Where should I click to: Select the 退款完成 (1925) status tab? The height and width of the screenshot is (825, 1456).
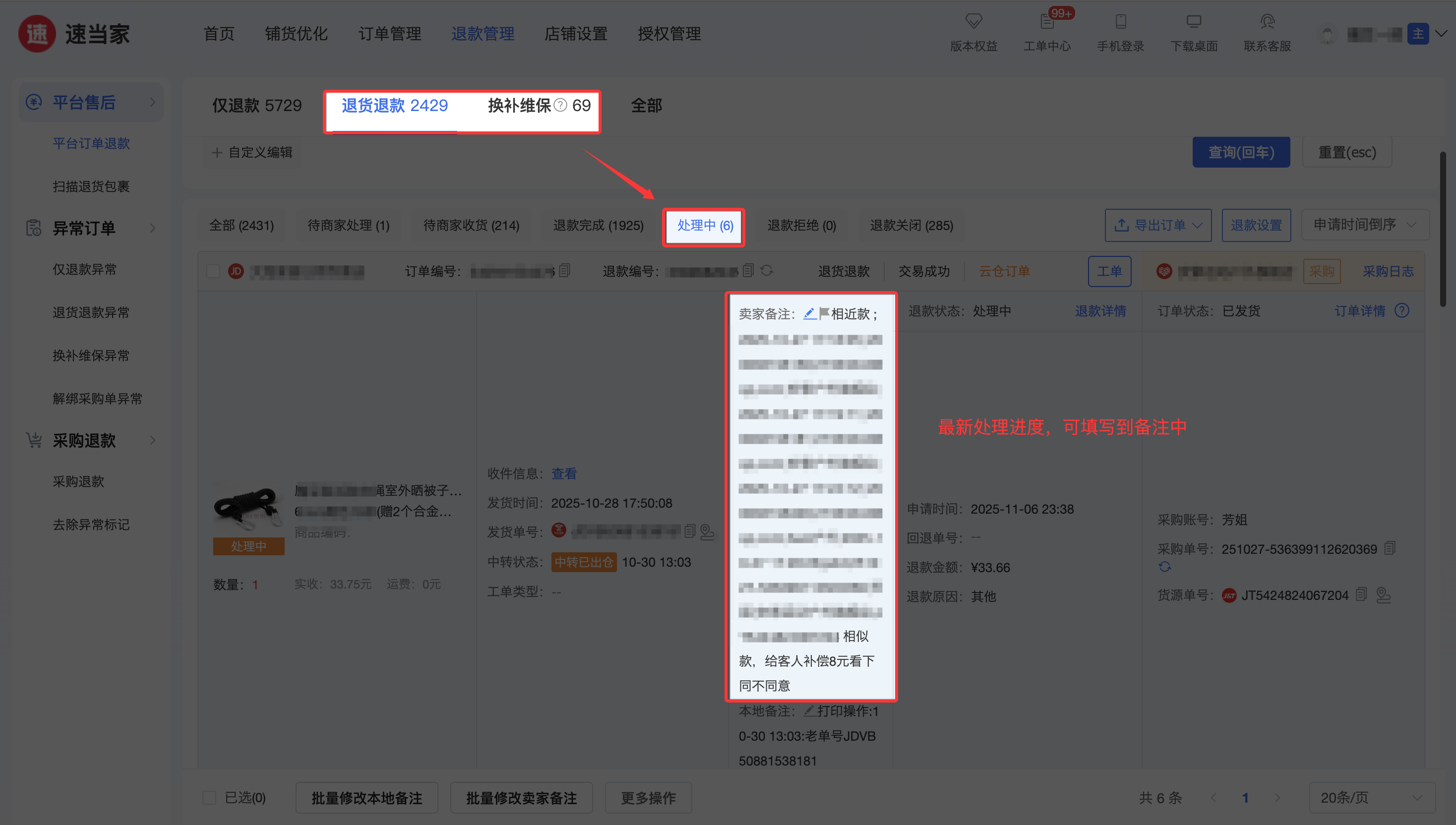click(x=598, y=226)
